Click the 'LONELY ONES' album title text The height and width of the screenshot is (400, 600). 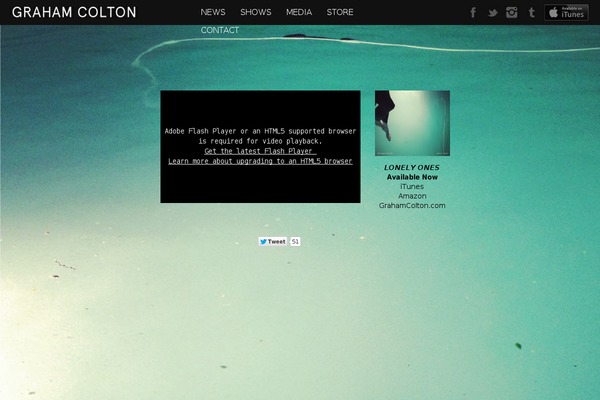tap(412, 168)
